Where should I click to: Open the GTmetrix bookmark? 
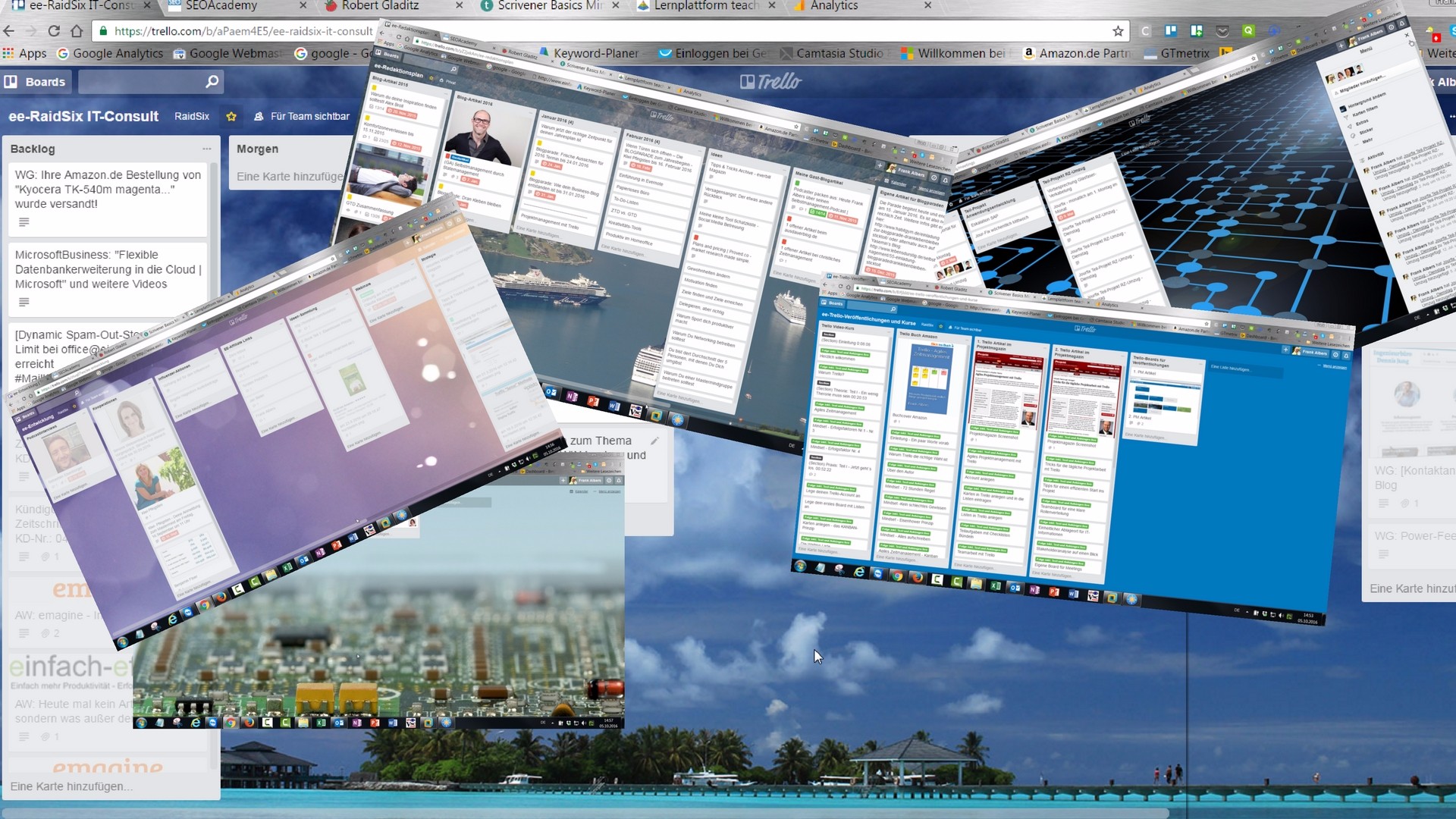1177,53
